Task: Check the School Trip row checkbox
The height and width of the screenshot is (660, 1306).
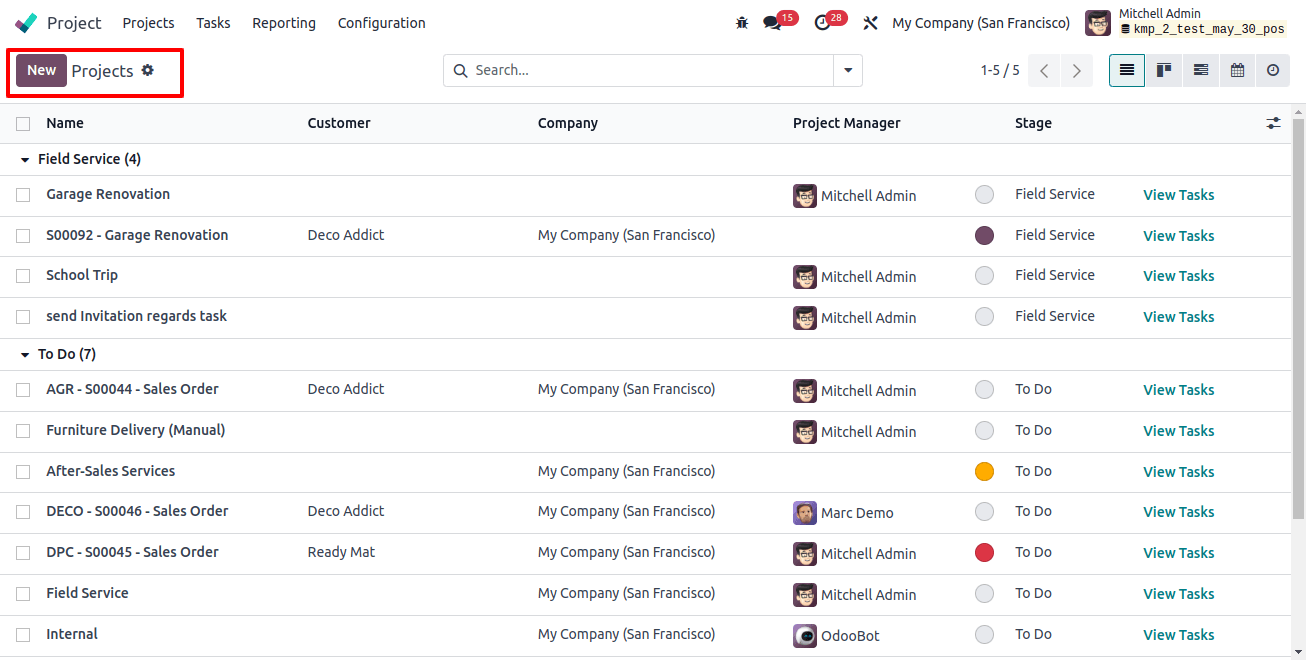Action: point(23,276)
